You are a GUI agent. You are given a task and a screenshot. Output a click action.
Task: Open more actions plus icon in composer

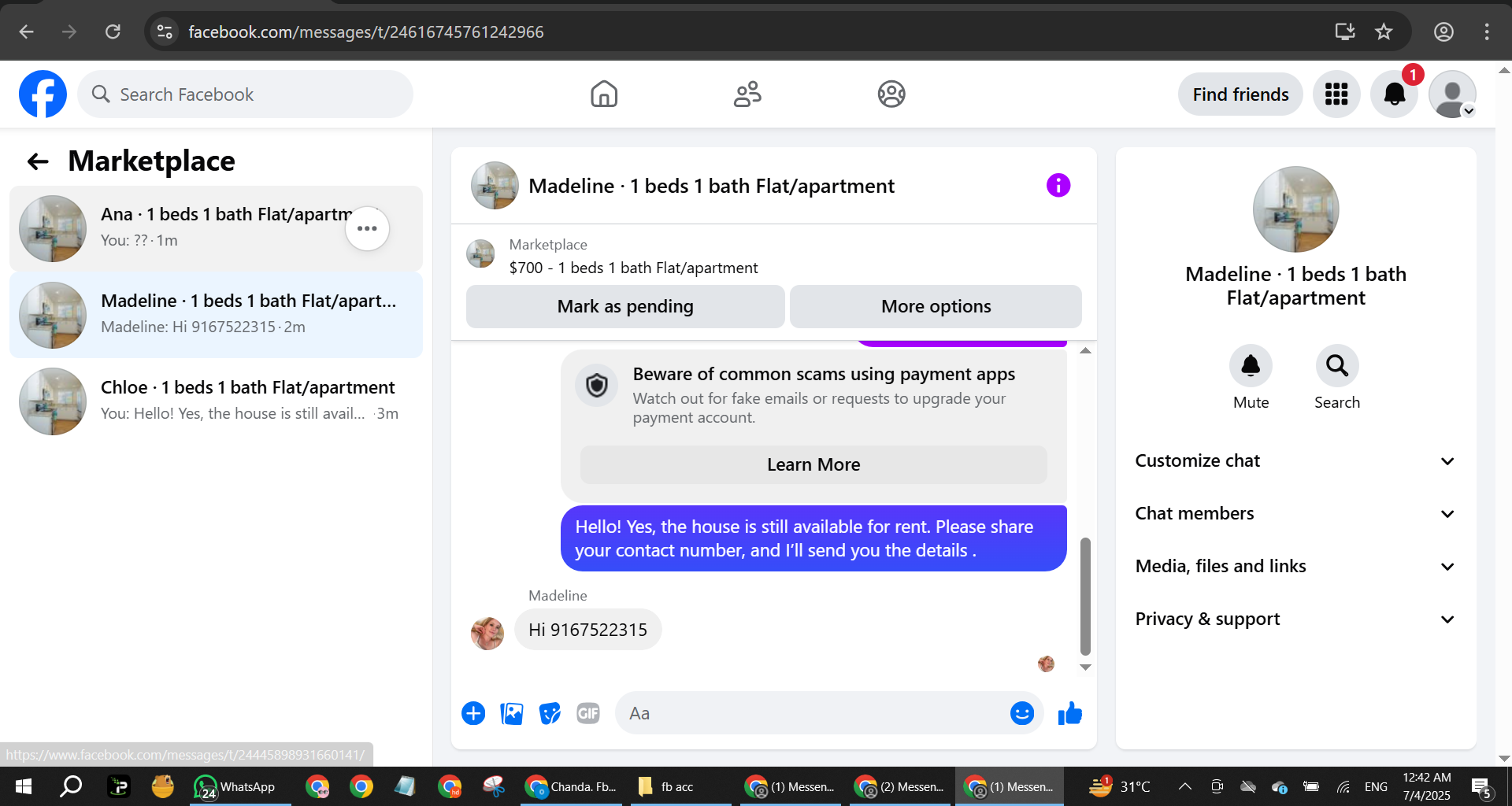tap(473, 714)
